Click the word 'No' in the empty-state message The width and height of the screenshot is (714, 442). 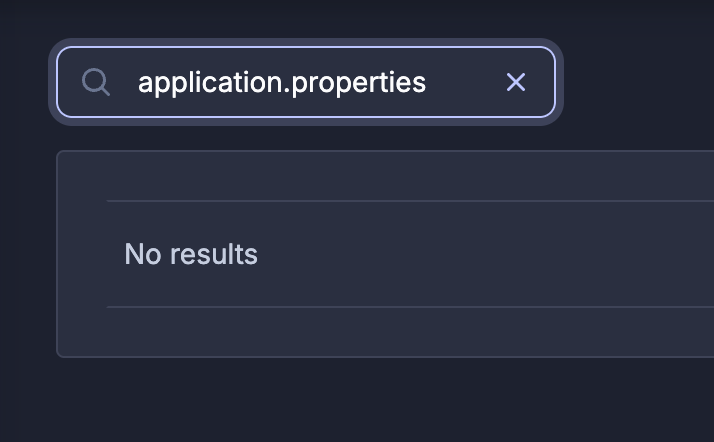coord(143,254)
